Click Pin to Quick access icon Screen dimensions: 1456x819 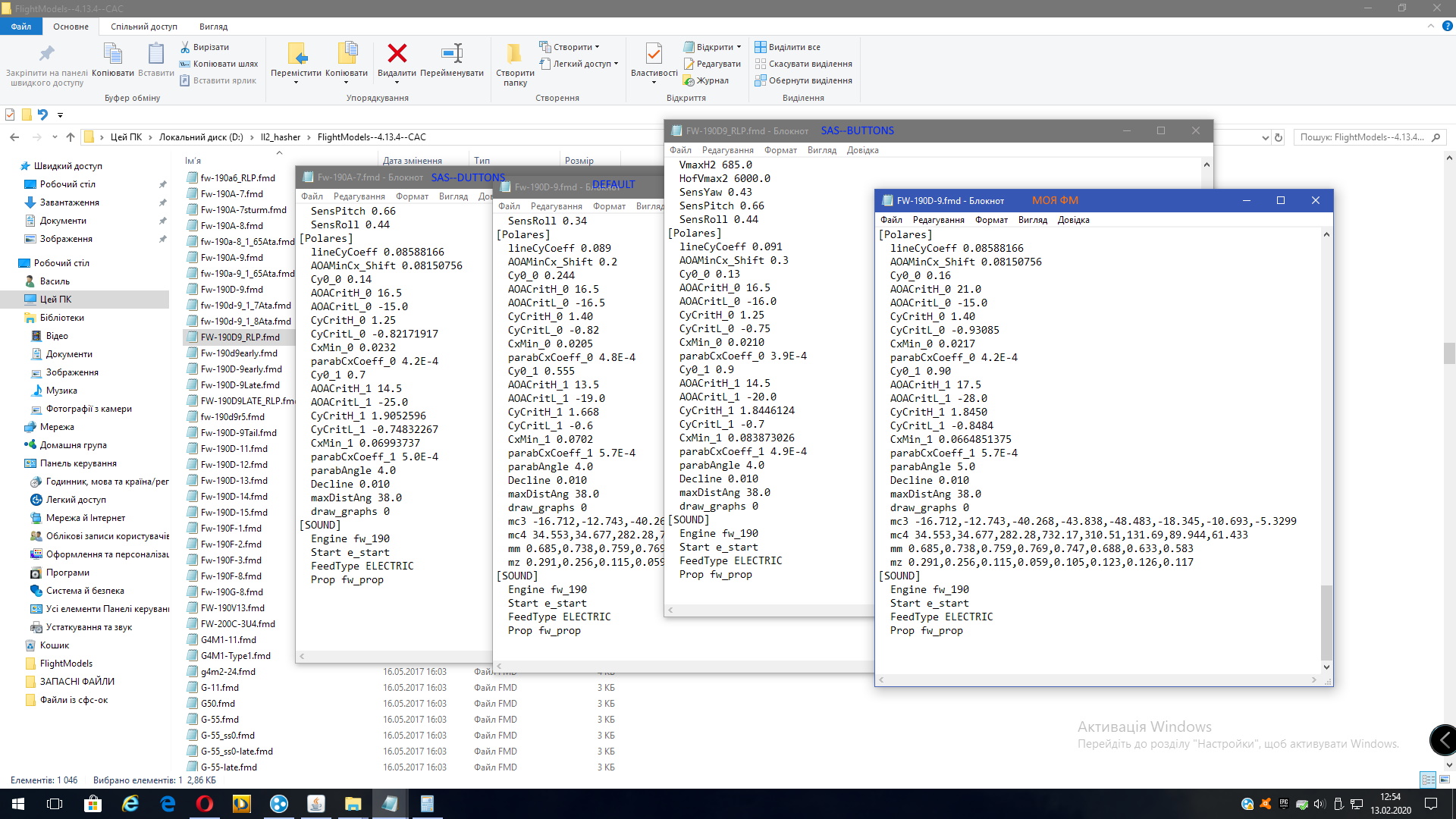tap(46, 54)
